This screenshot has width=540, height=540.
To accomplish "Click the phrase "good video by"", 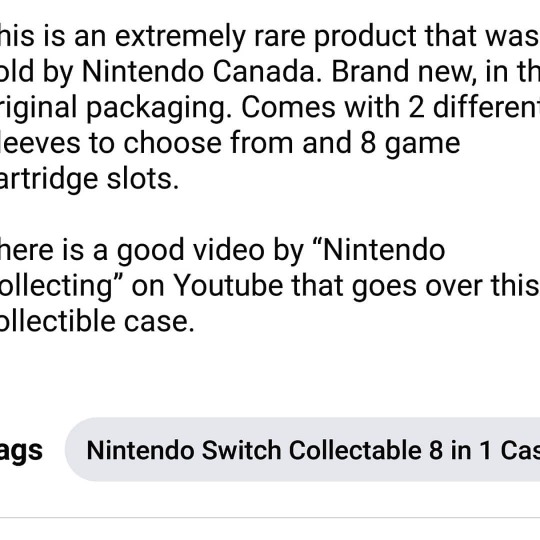I will click(210, 251).
